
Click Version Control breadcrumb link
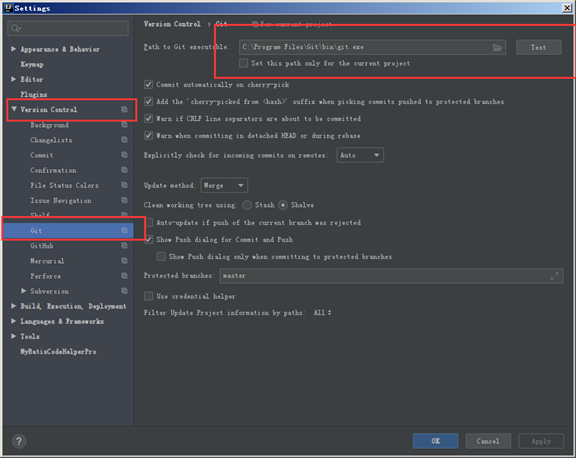click(172, 24)
